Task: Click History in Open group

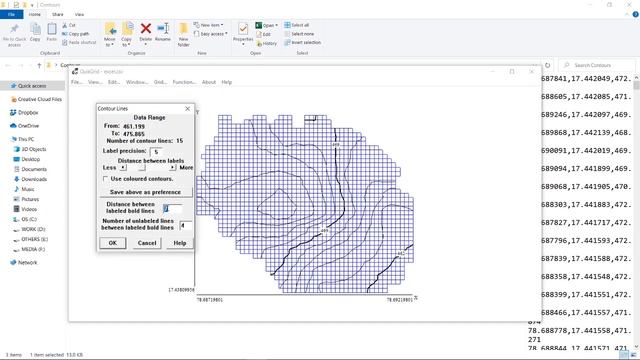Action: 266,43
